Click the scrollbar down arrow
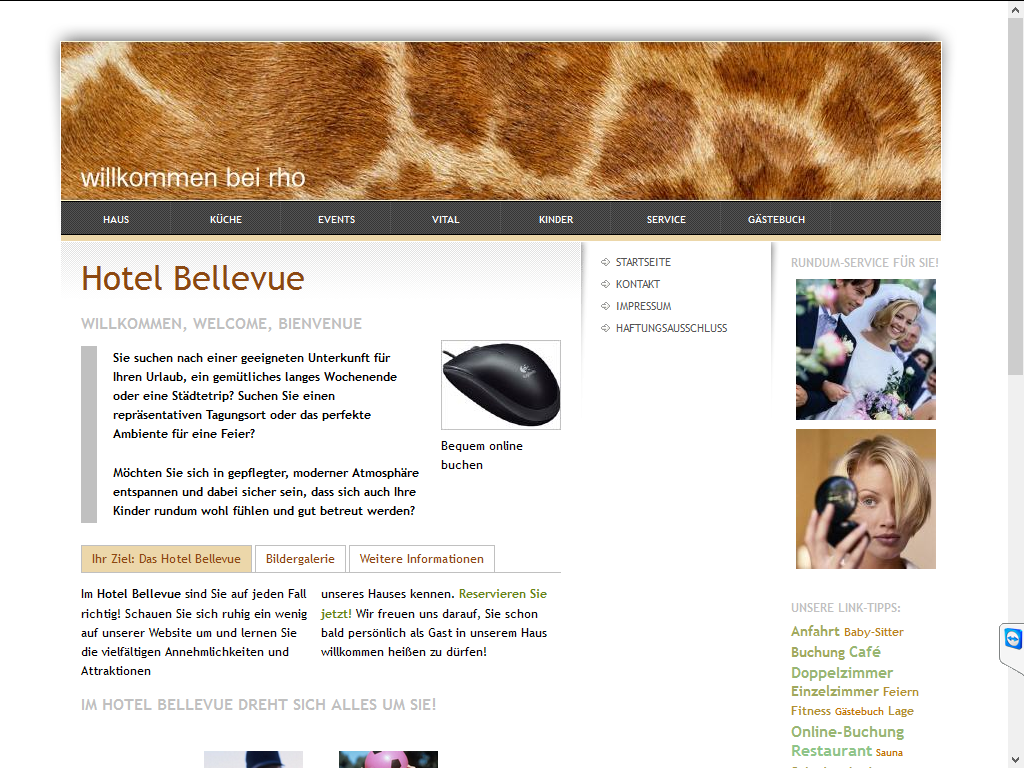Image resolution: width=1024 pixels, height=768 pixels. [1016, 760]
